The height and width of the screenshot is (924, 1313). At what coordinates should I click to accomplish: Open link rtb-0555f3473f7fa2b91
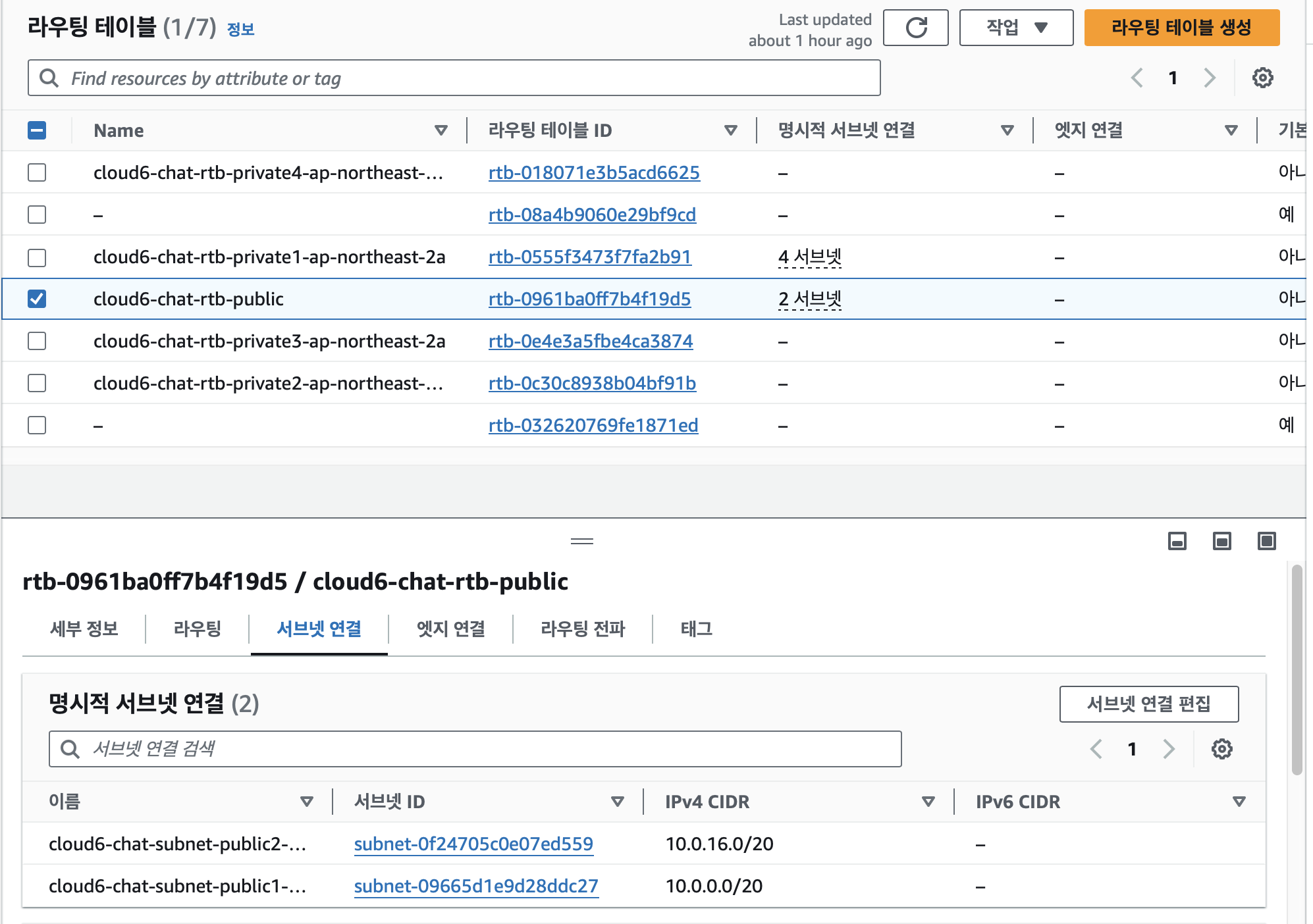(x=589, y=257)
